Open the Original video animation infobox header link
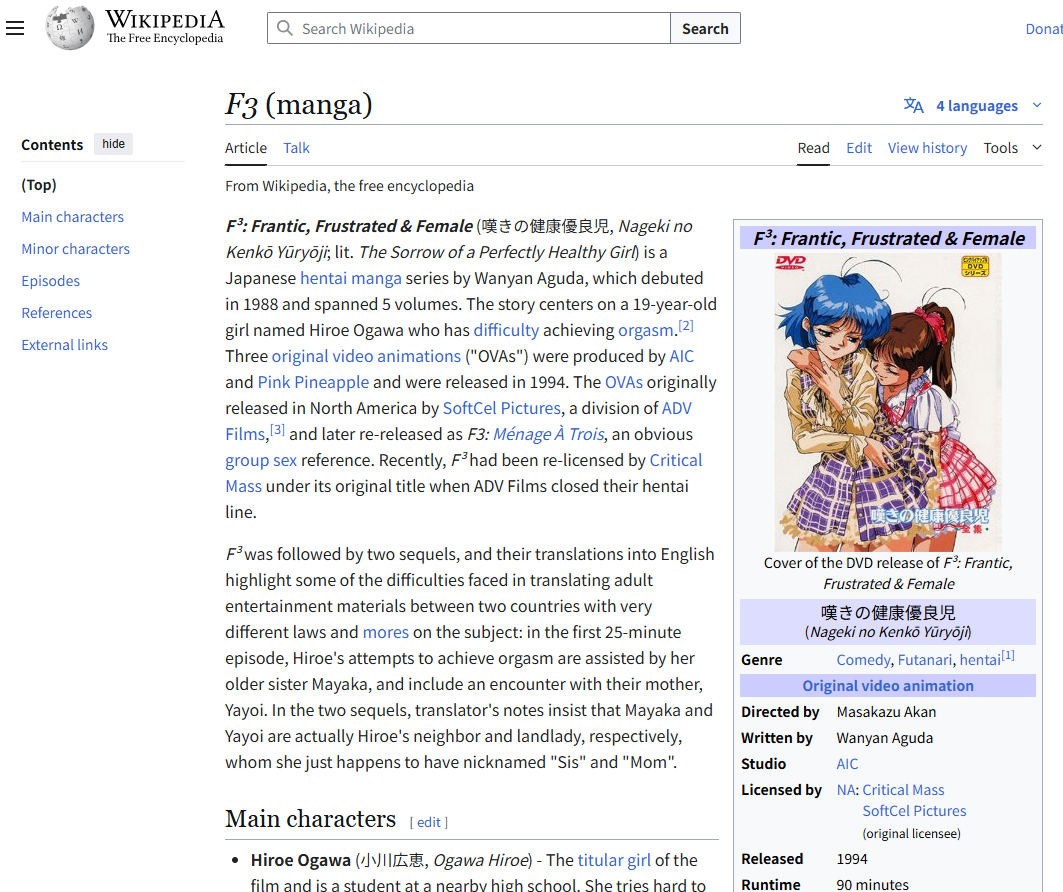Image resolution: width=1063 pixels, height=892 pixels. pos(888,685)
